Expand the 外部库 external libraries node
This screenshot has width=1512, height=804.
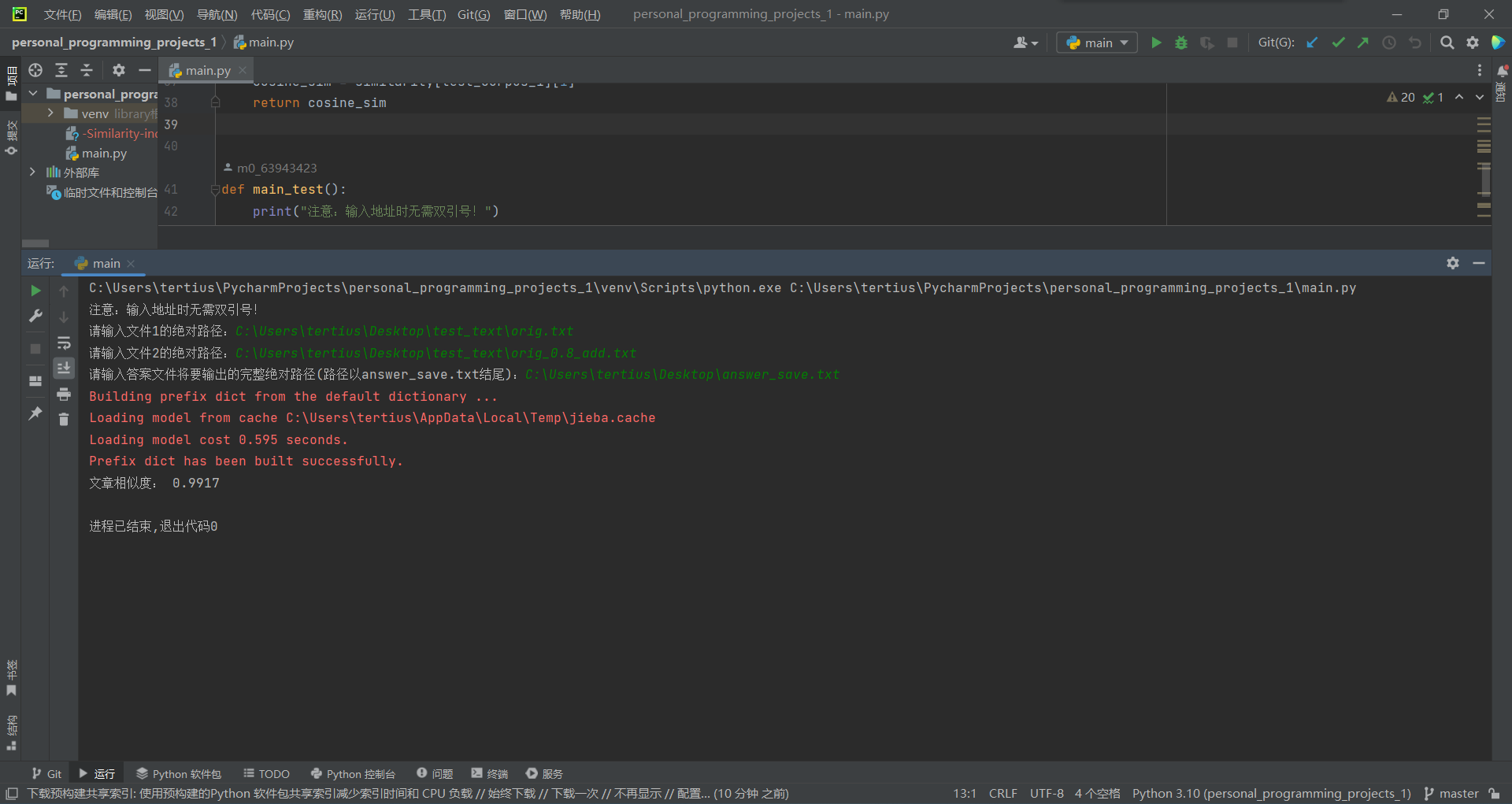point(32,172)
